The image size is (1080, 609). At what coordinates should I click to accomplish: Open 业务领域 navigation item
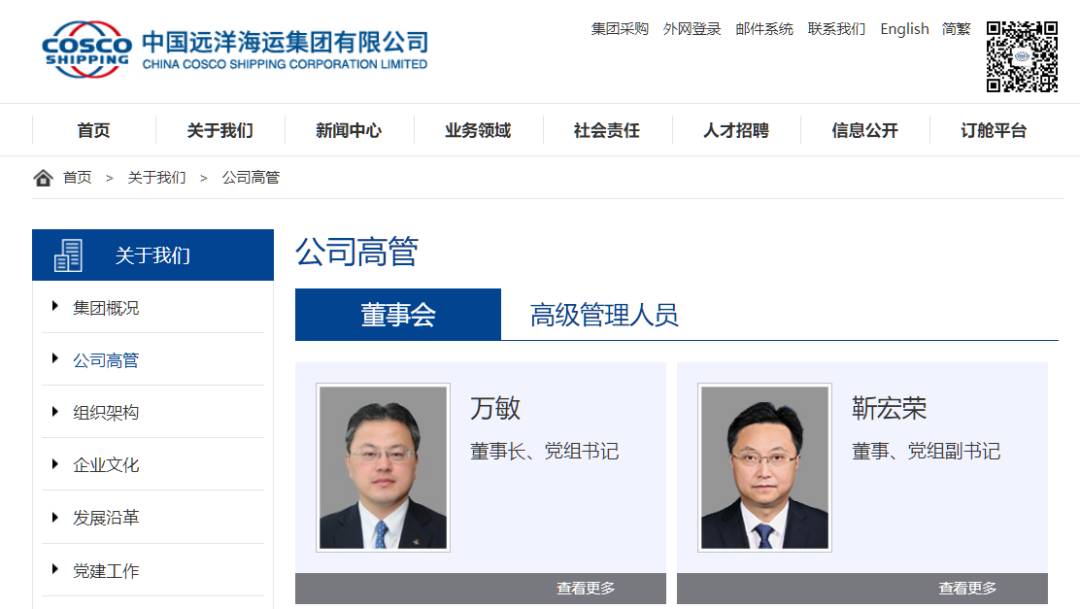pos(477,130)
